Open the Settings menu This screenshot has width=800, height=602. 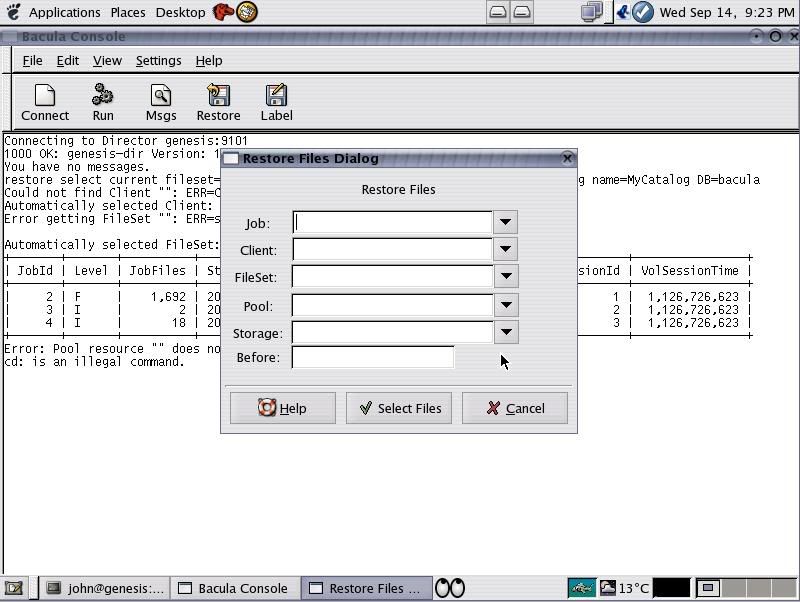click(x=158, y=61)
